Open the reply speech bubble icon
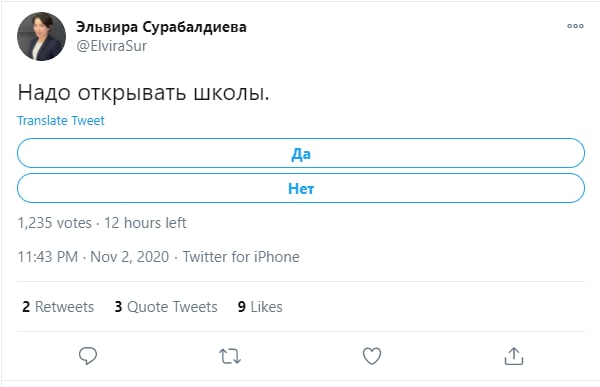The image size is (600, 387). point(88,356)
